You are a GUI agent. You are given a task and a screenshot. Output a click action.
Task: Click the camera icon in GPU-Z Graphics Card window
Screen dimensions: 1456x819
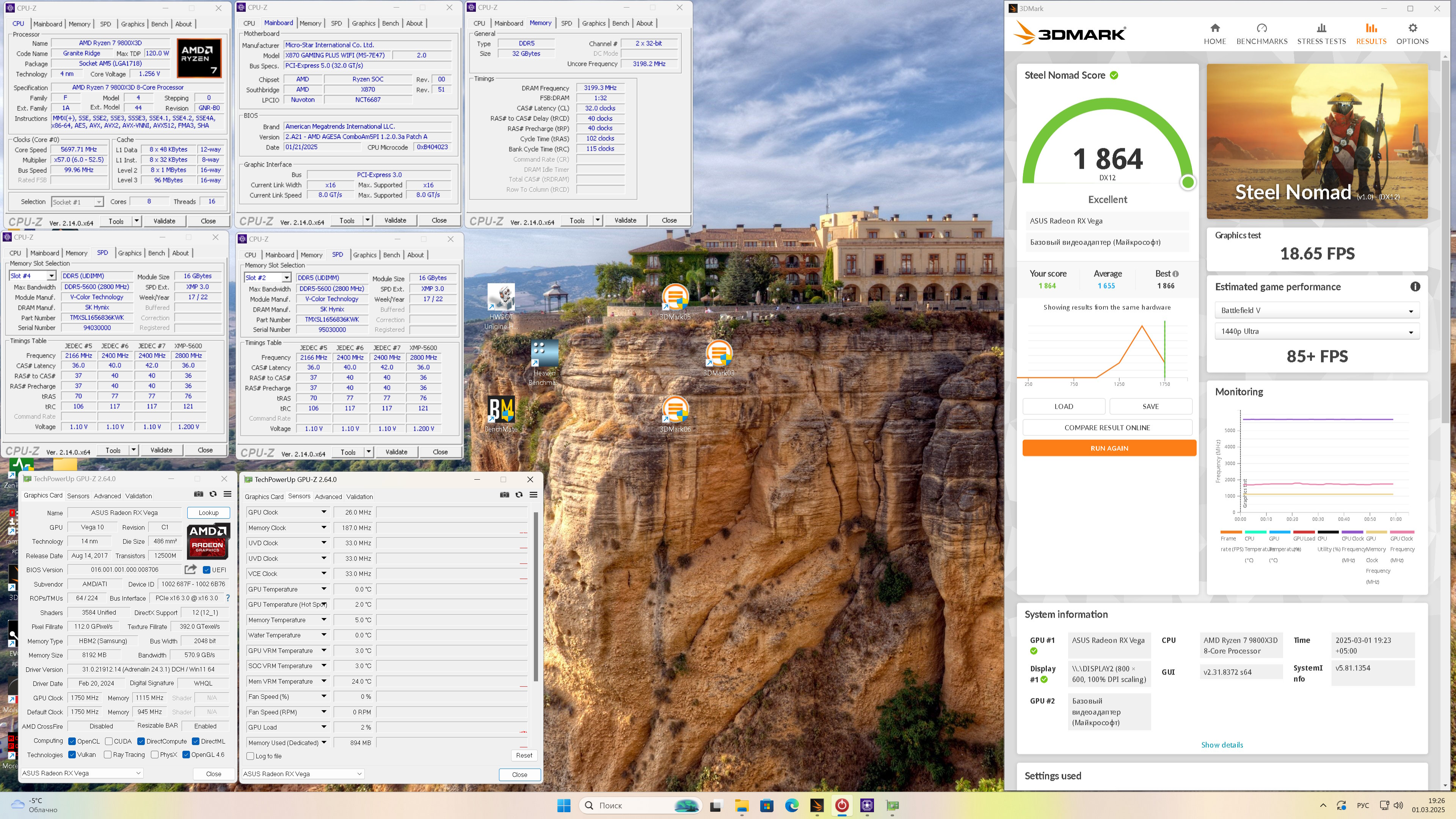pyautogui.click(x=198, y=493)
